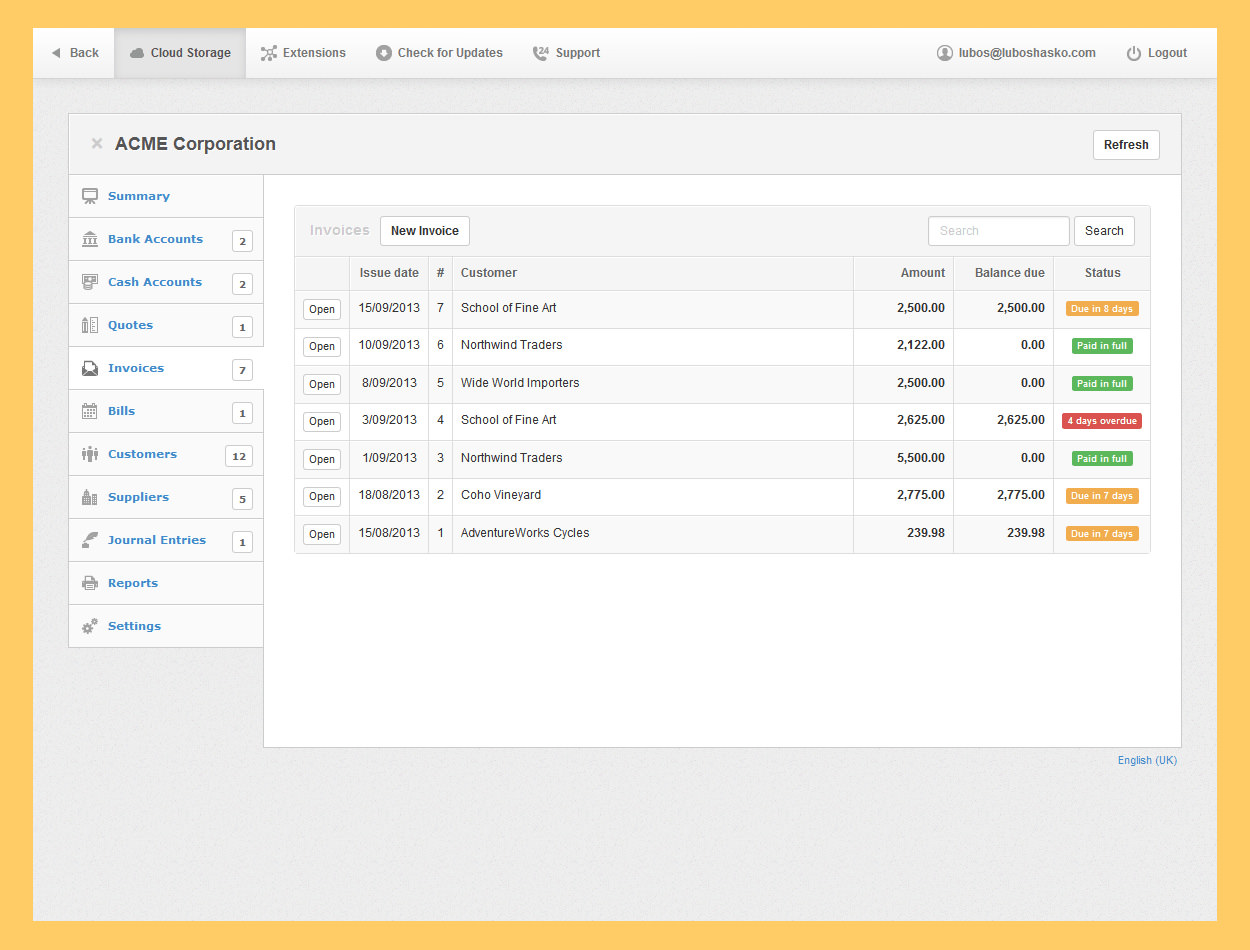Open the Coho Vineyard invoice

tap(322, 496)
